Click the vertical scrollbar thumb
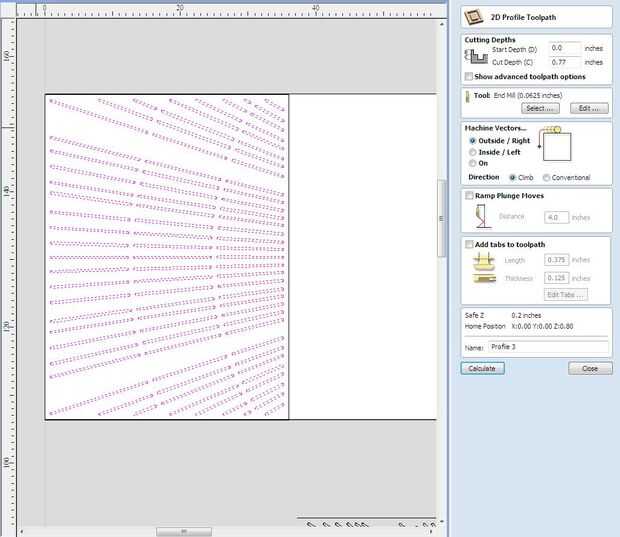Image resolution: width=620 pixels, height=537 pixels. click(x=441, y=218)
